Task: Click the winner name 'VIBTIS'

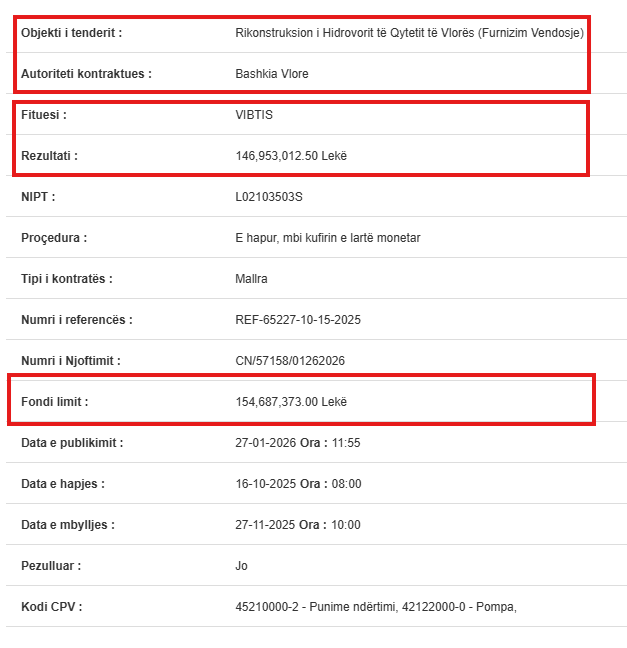Action: tap(254, 115)
